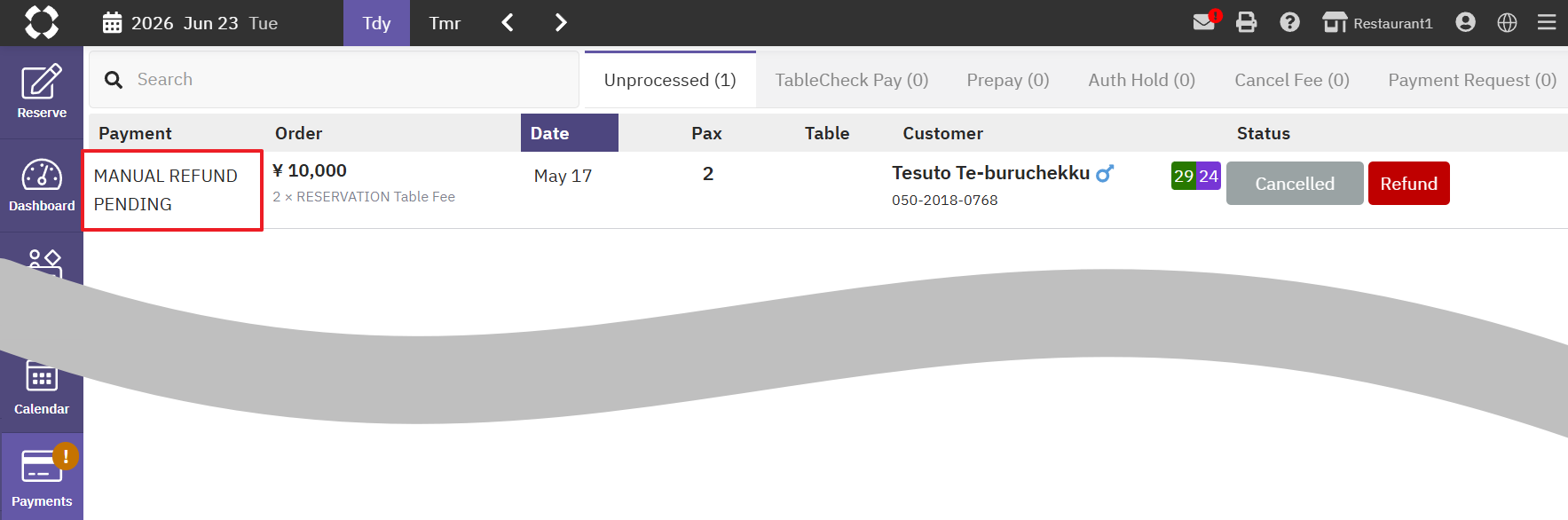Viewport: 1568px width, 520px height.
Task: Open the calendar date picker icon
Action: pyautogui.click(x=112, y=23)
